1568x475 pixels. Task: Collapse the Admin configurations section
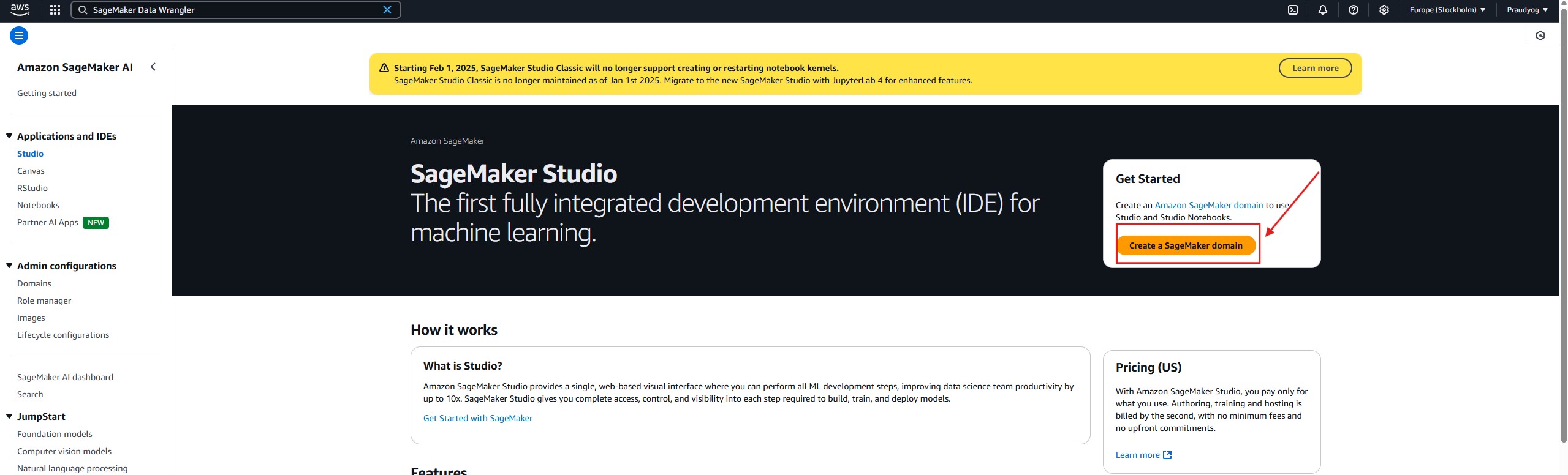point(9,266)
